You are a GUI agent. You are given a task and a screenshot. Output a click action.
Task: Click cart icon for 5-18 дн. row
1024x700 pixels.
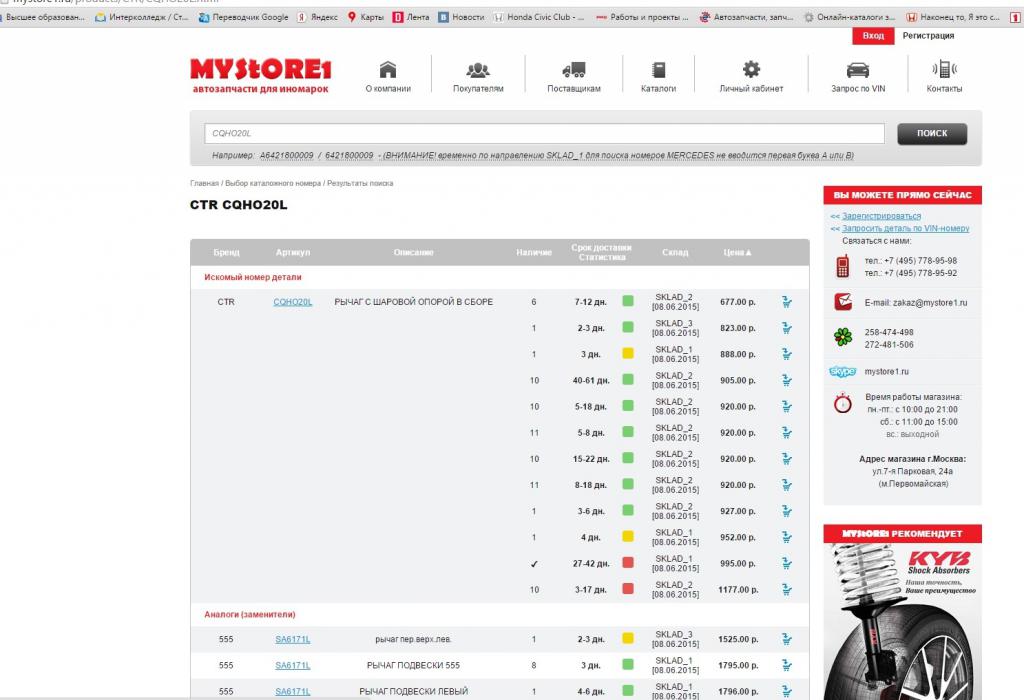coord(787,406)
